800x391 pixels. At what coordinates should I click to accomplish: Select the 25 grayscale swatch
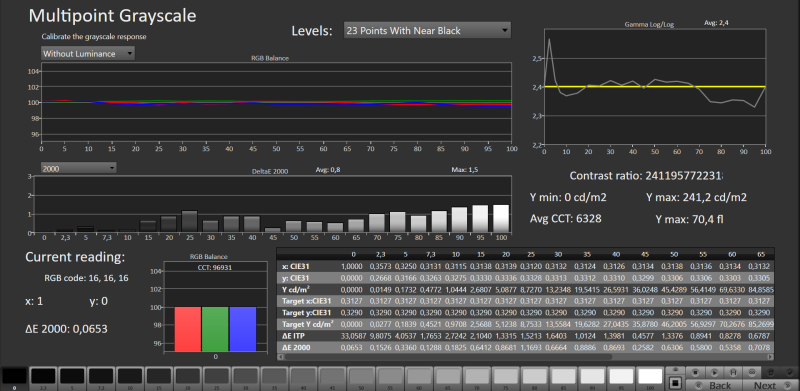click(x=216, y=377)
